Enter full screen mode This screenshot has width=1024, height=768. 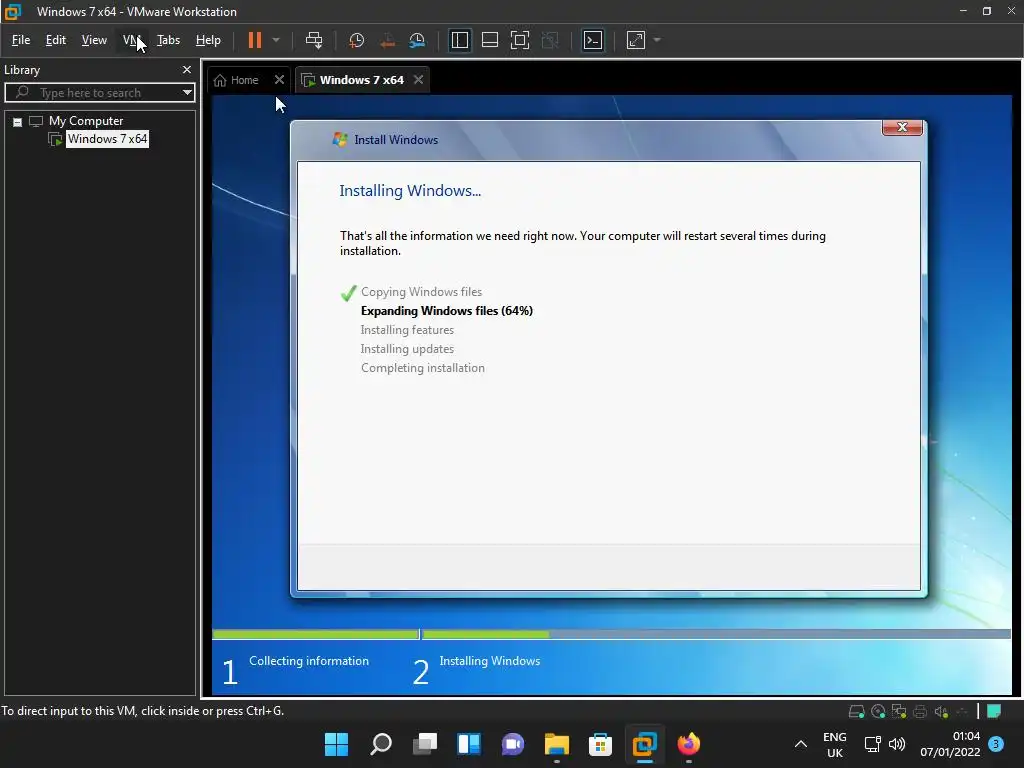coord(520,40)
